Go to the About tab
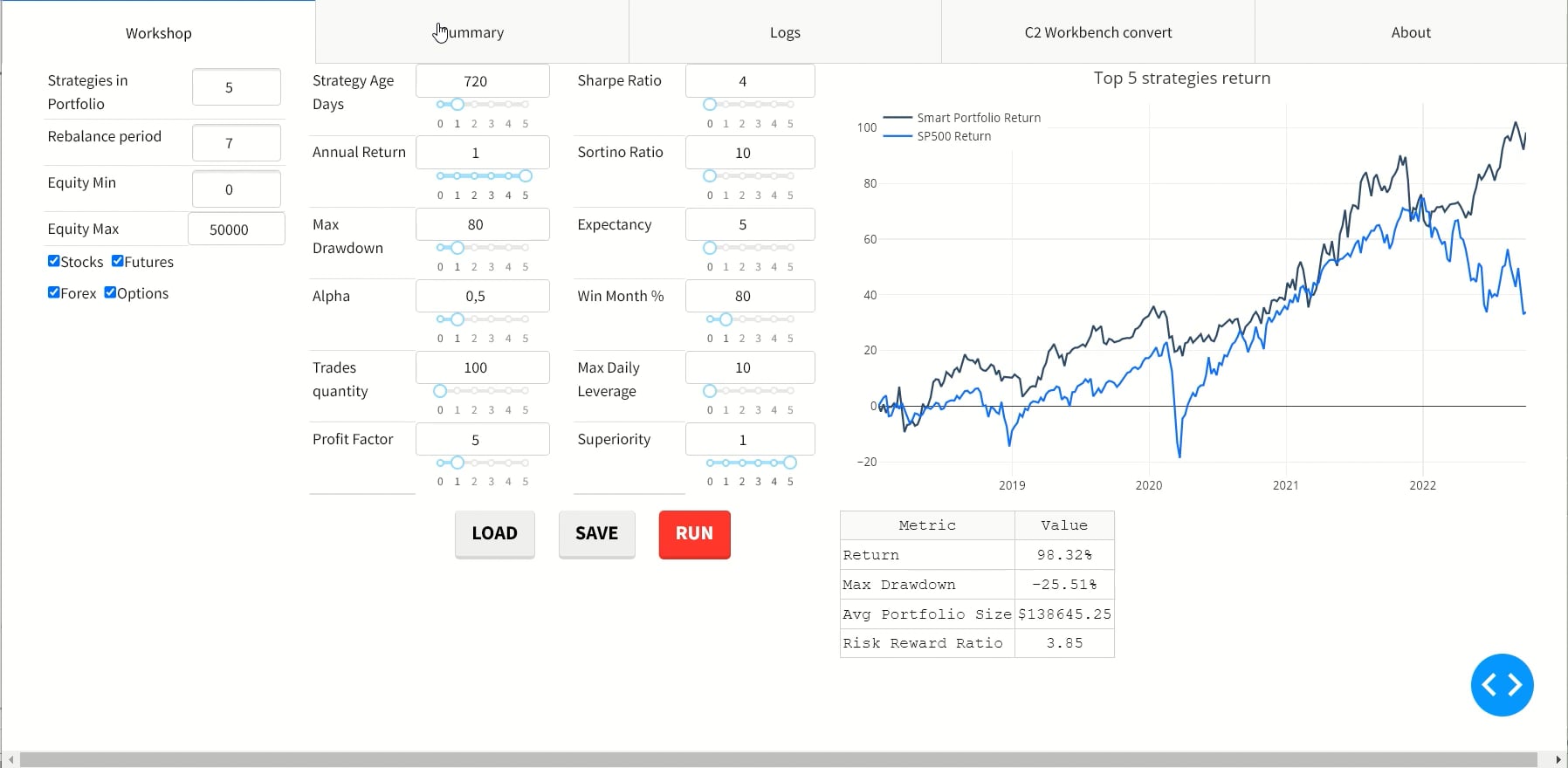 pos(1411,32)
